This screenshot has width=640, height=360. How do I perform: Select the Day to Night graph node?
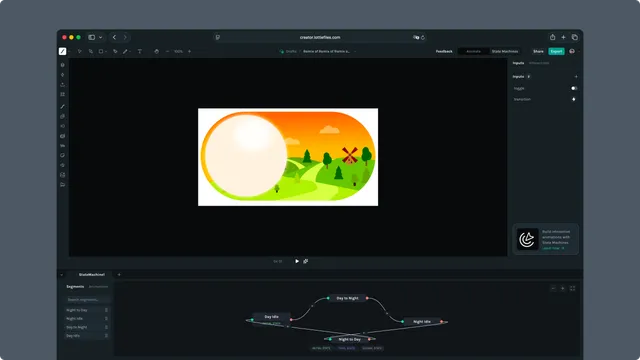(x=347, y=298)
